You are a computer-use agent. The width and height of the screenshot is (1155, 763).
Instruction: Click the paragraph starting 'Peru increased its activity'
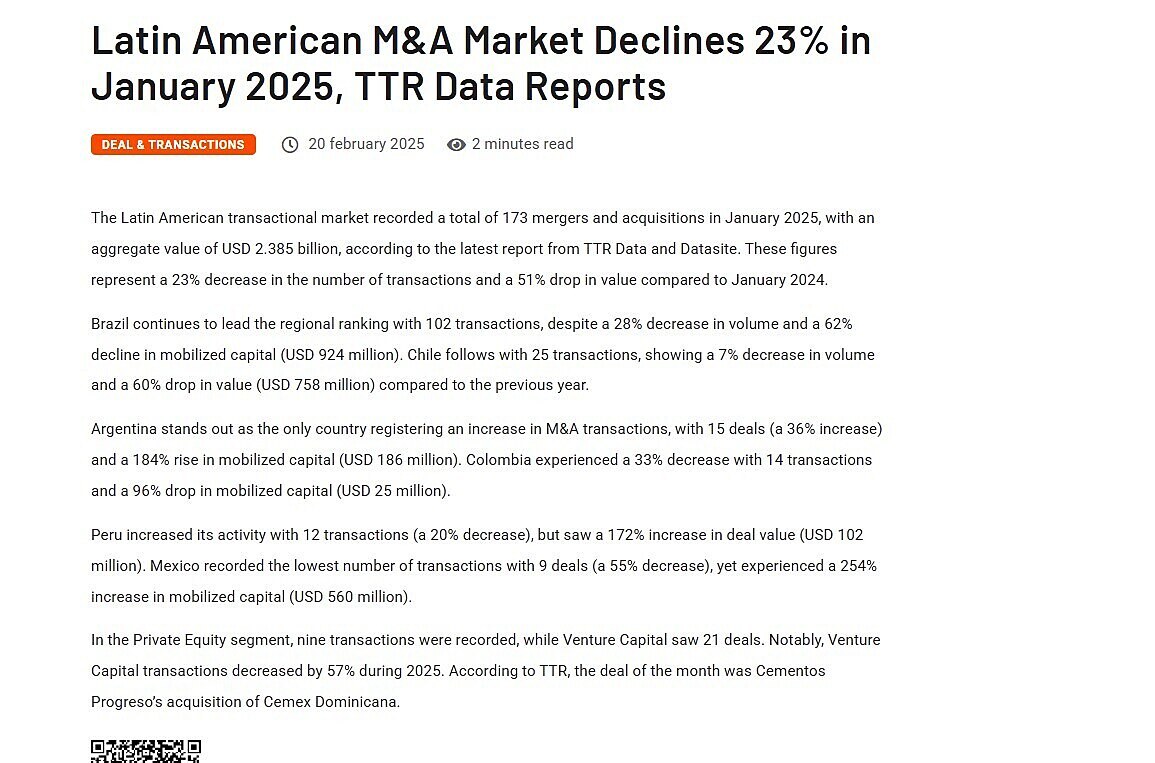pyautogui.click(x=484, y=566)
